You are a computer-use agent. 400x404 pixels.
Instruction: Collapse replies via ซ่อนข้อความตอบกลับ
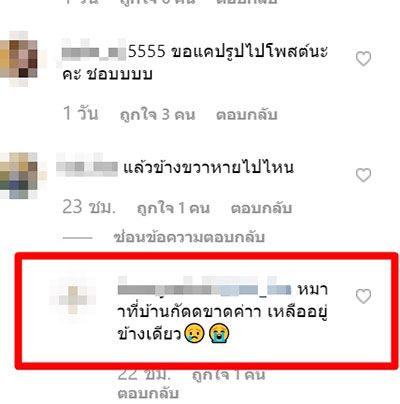(189, 237)
